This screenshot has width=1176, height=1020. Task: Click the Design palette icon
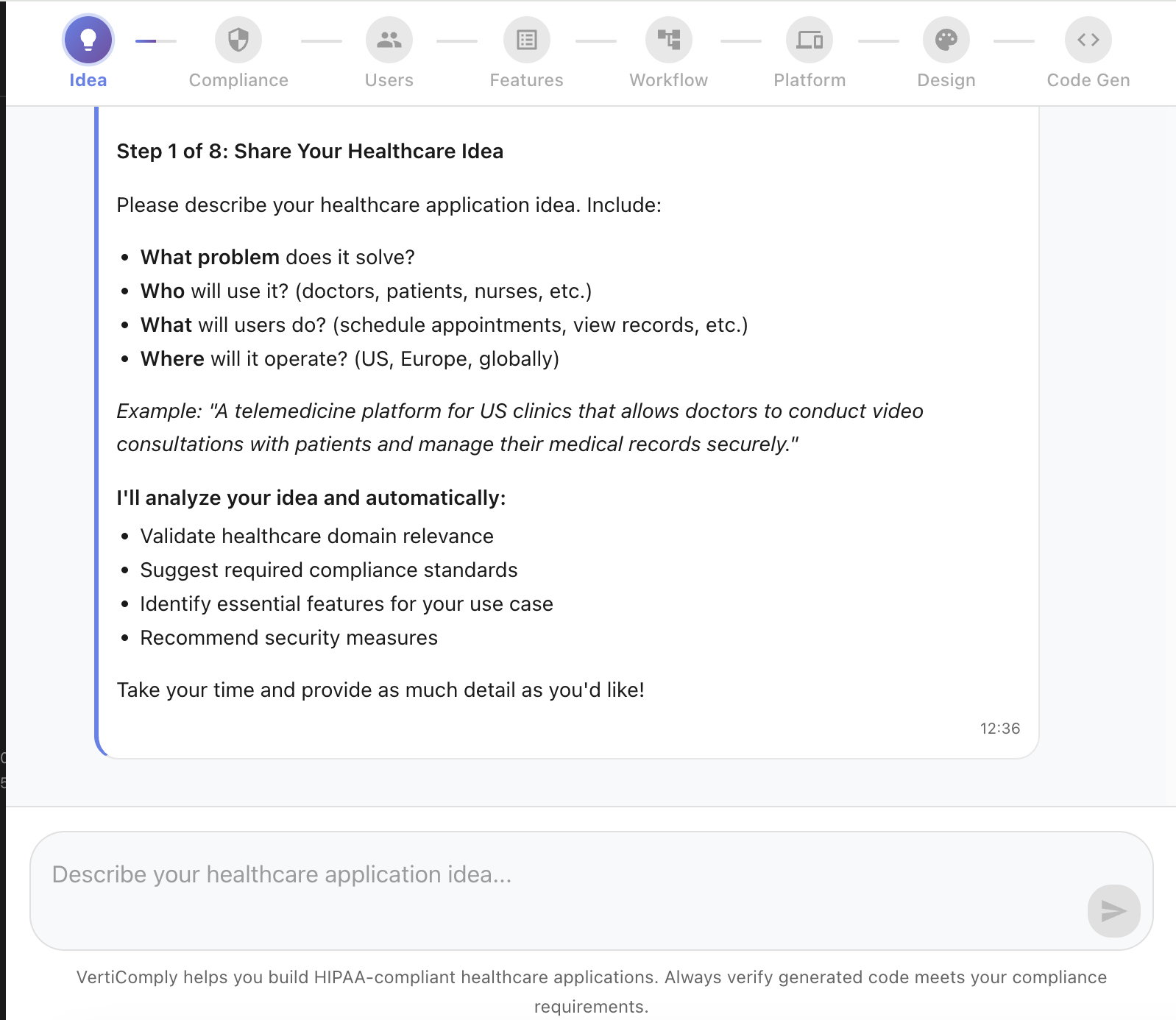coord(946,40)
